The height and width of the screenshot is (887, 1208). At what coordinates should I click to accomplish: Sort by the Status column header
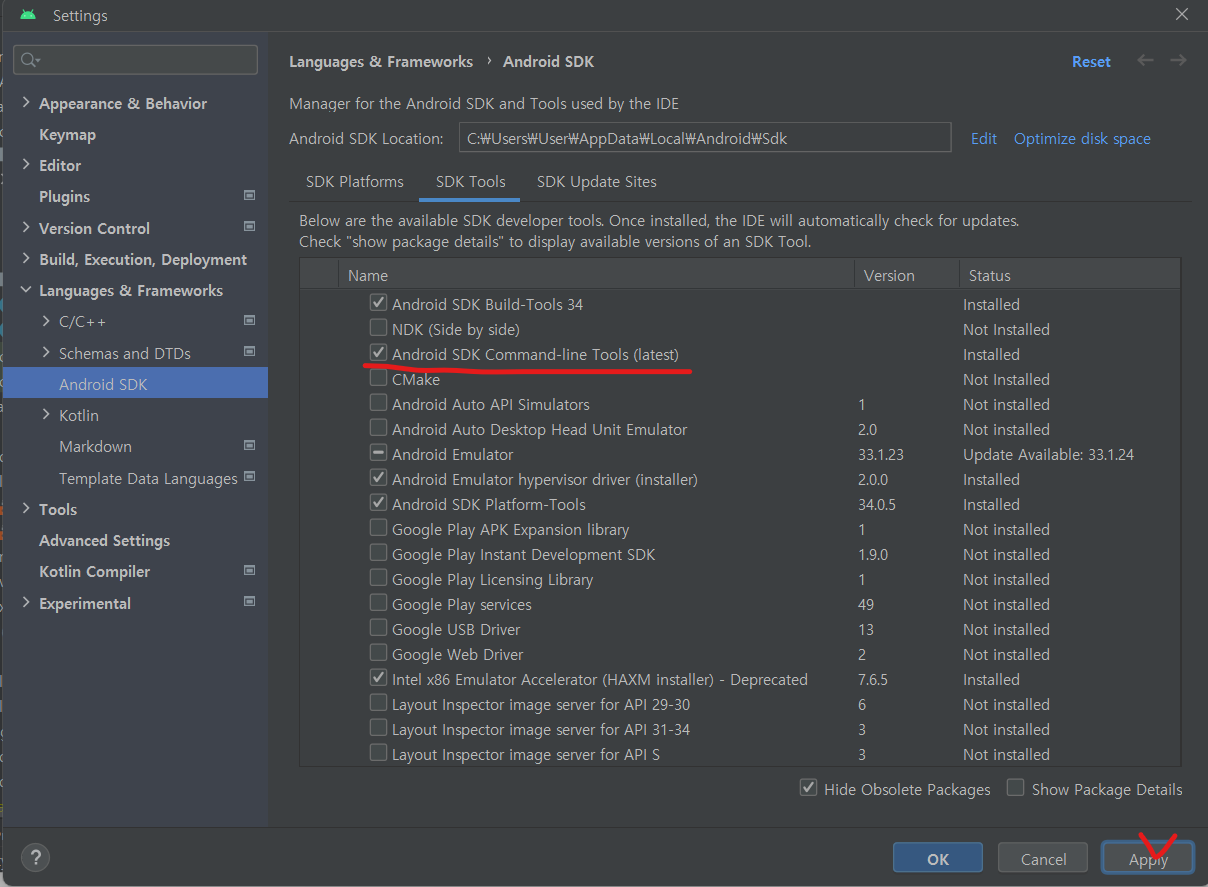tap(1069, 275)
